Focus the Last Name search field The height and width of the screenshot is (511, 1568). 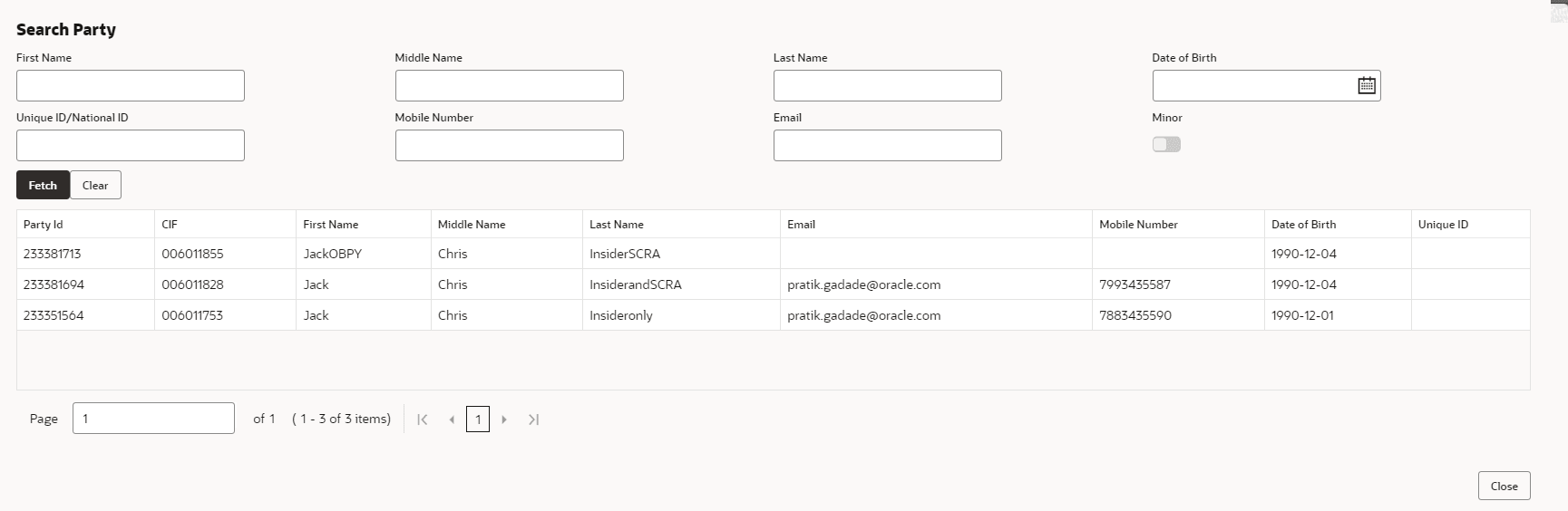(888, 85)
